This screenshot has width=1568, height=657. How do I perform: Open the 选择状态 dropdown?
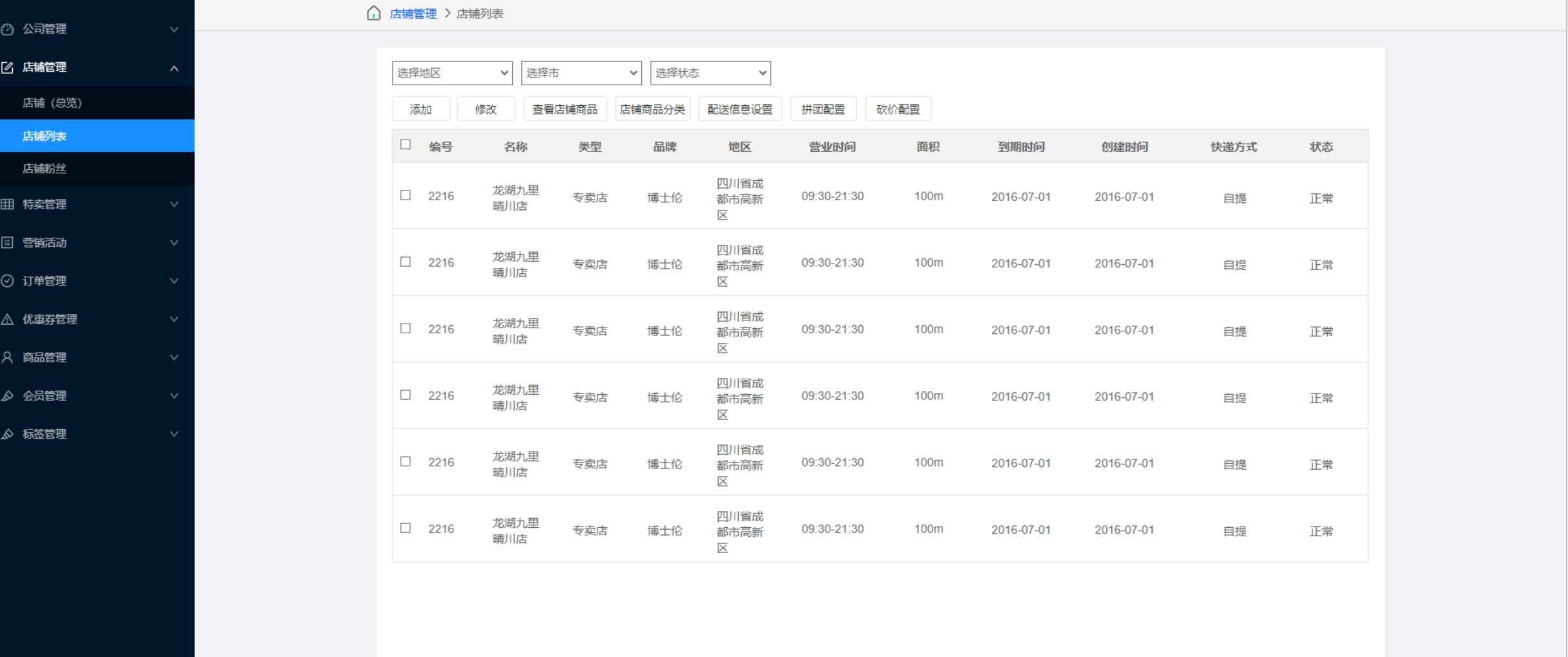(x=710, y=73)
